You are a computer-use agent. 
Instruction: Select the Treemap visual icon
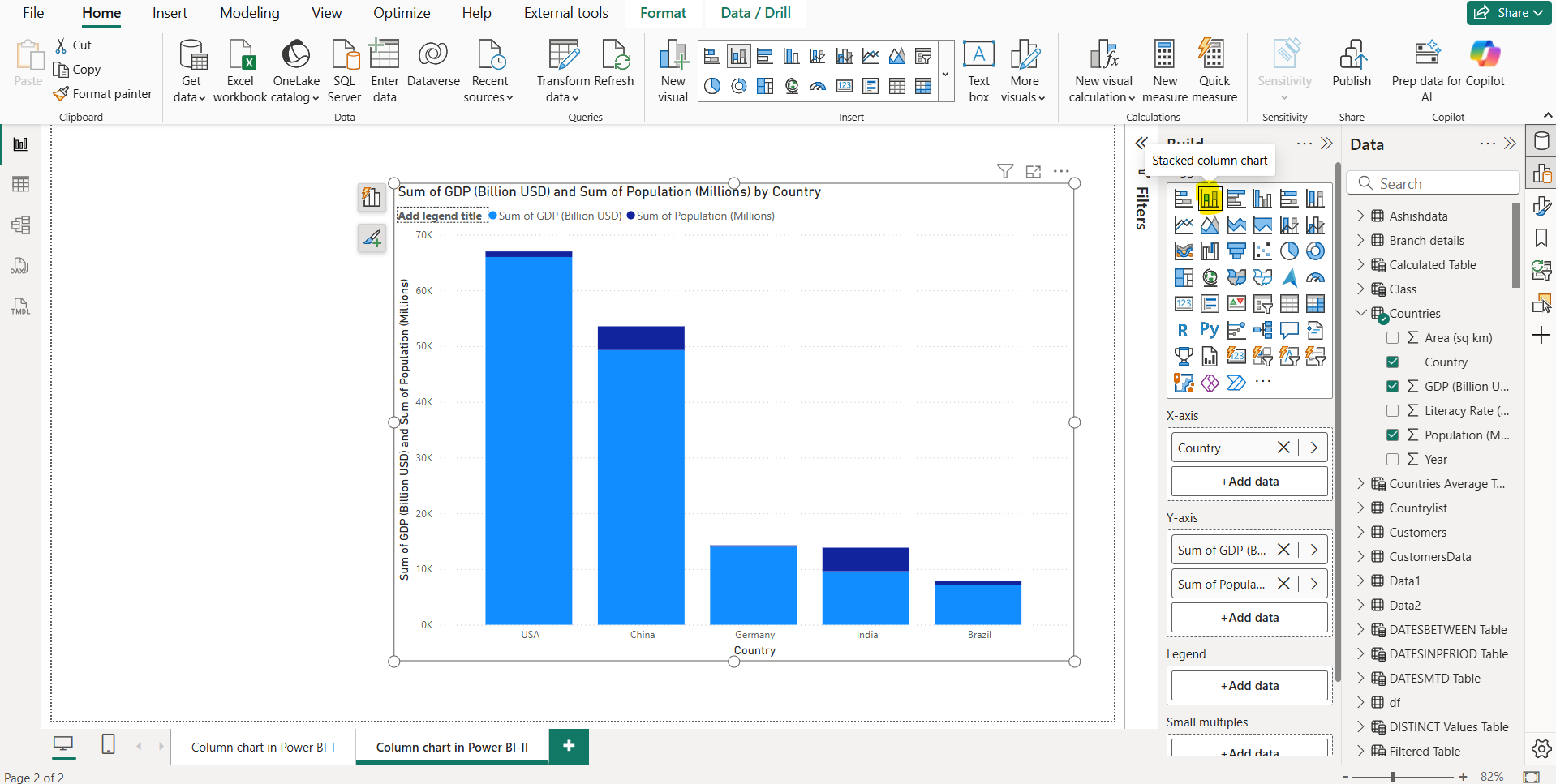coord(1184,276)
